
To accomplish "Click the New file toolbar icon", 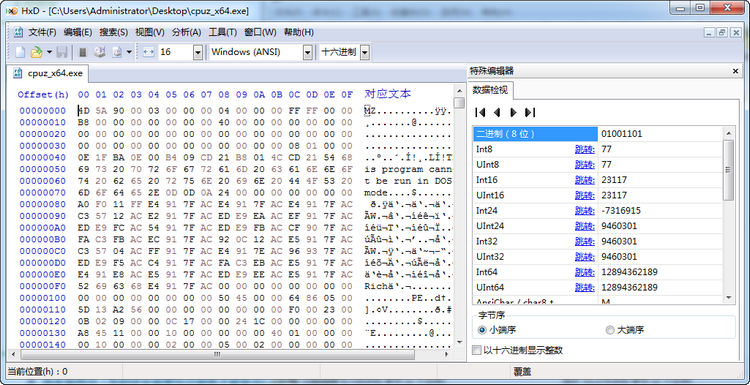I will 20,52.
